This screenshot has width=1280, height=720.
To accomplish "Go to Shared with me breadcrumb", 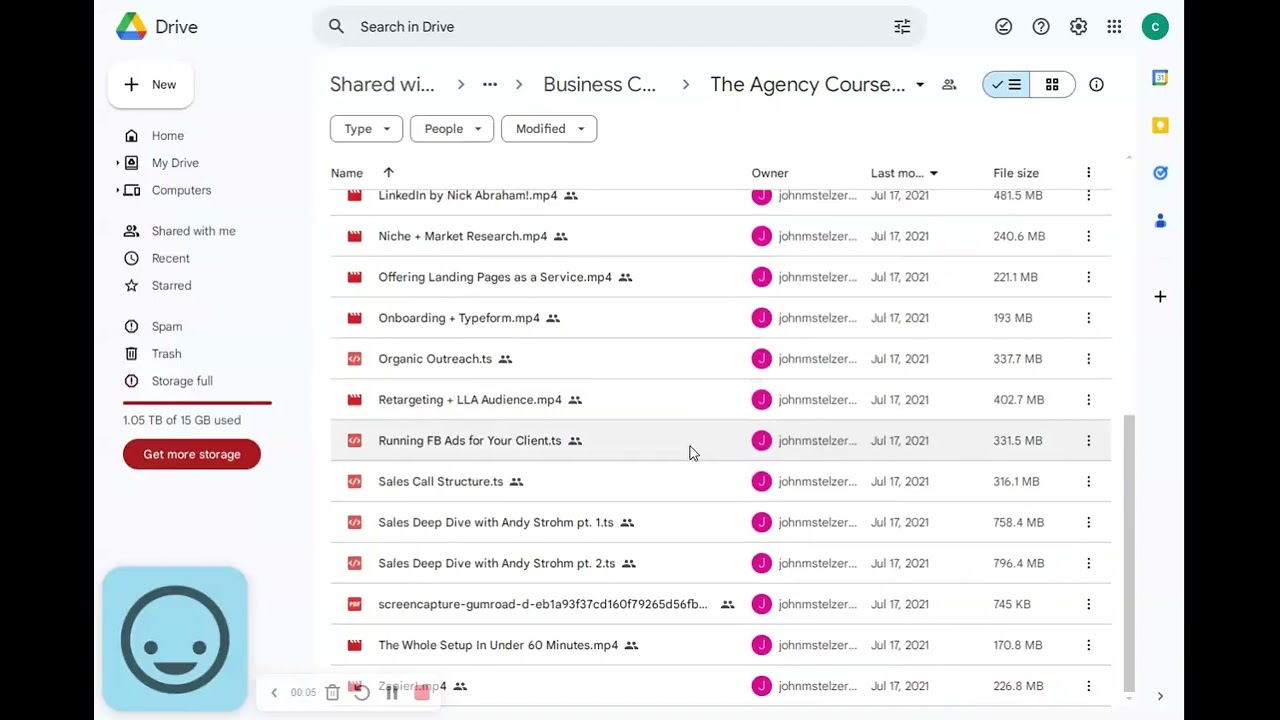I will click(382, 85).
